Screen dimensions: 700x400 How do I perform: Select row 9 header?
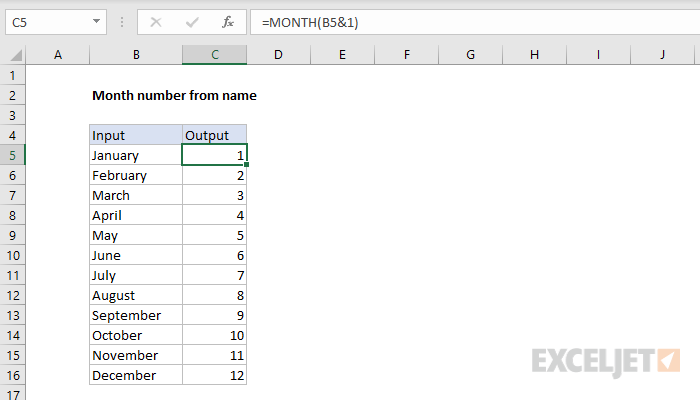(x=12, y=235)
